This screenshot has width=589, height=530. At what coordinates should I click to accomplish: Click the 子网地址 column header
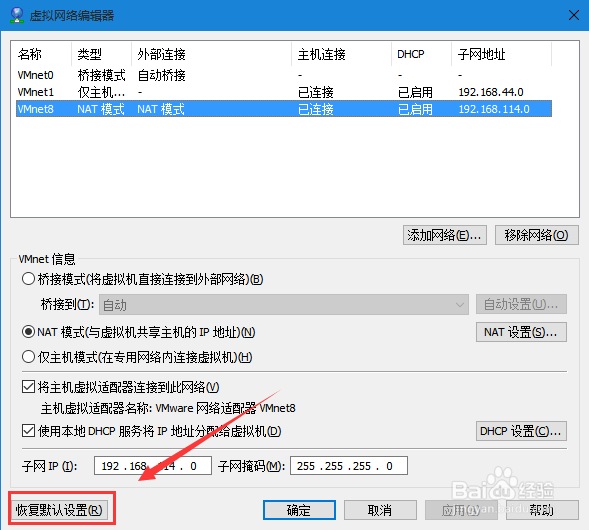tap(501, 54)
